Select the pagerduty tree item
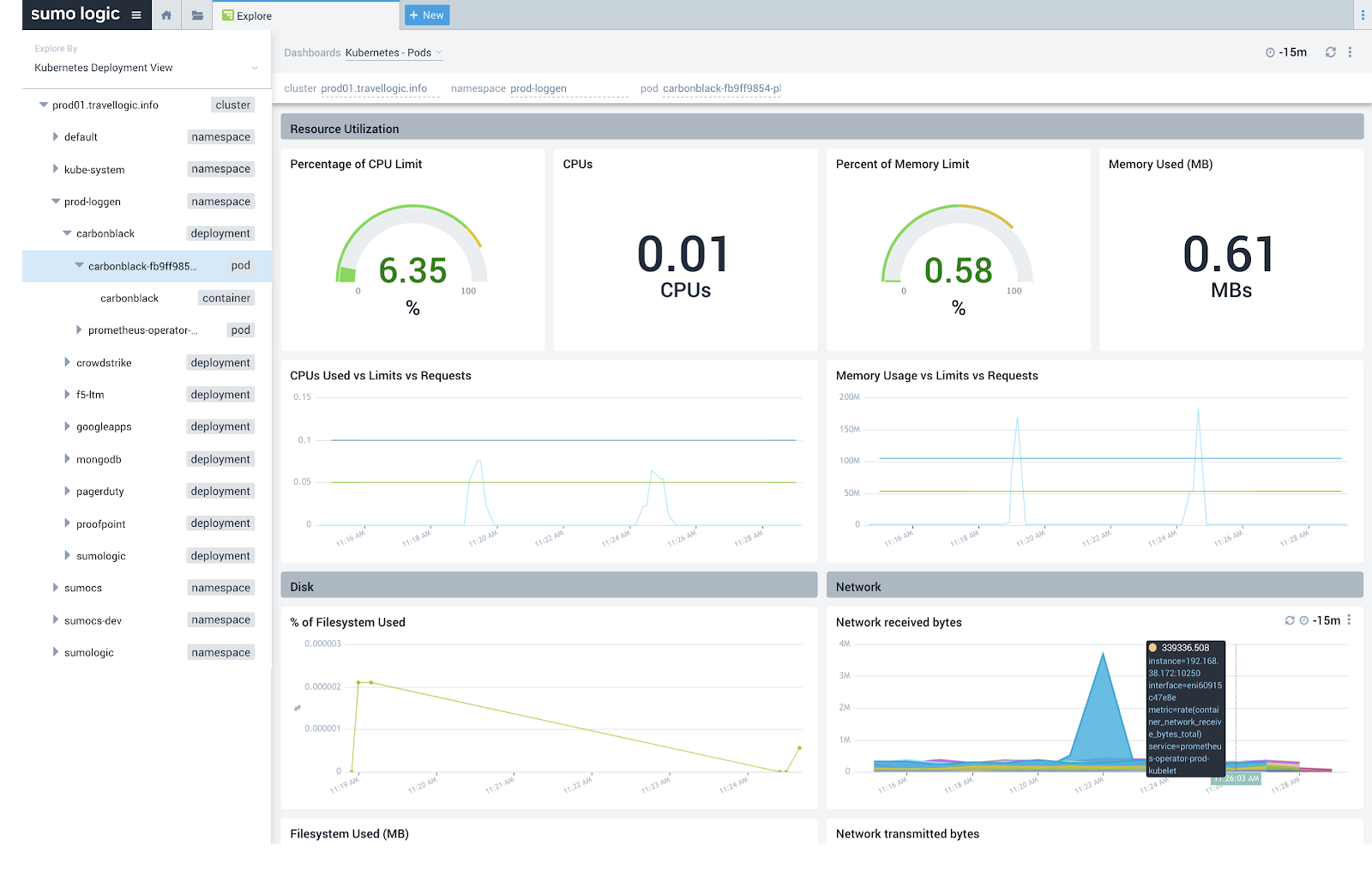 coord(100,492)
